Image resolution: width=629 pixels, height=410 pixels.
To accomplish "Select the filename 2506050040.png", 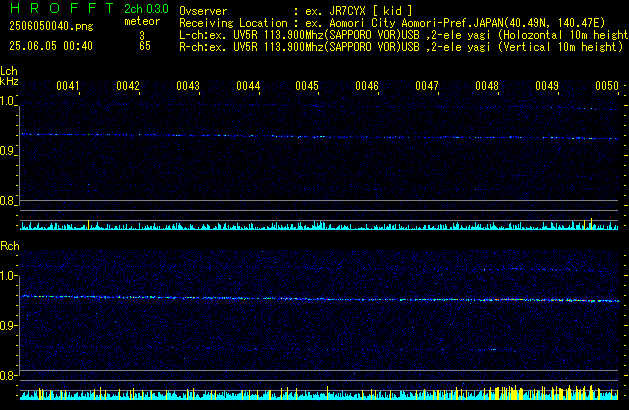I will tap(51, 26).
